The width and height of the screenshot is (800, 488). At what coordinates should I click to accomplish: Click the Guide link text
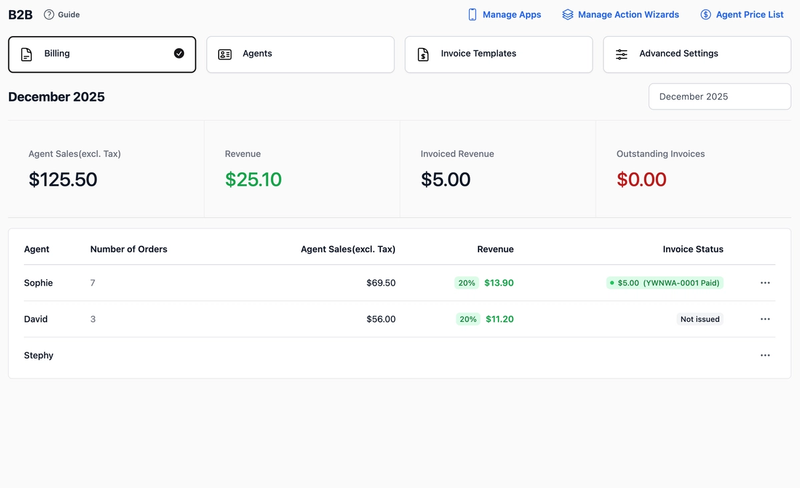[x=69, y=15]
